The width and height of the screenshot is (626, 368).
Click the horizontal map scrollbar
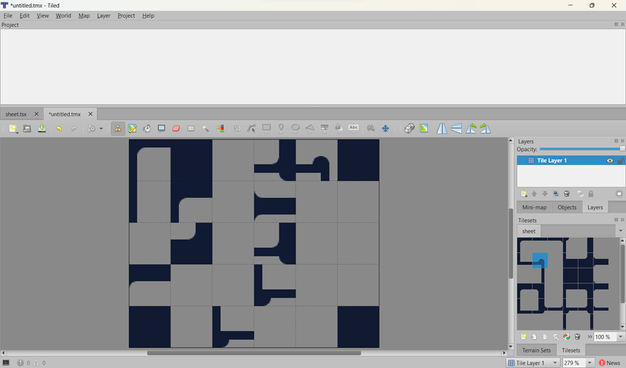254,353
